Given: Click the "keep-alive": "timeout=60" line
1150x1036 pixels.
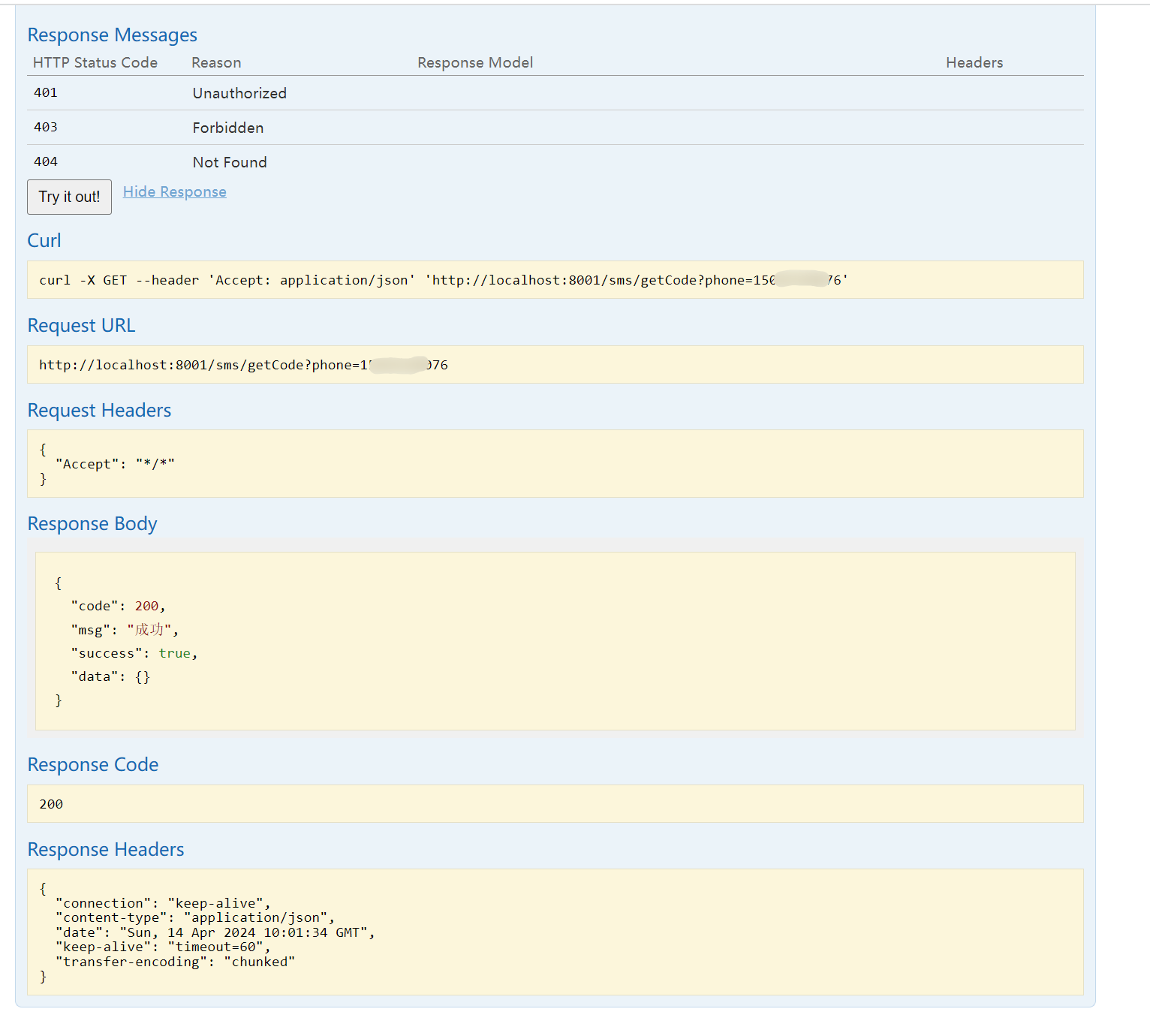Looking at the screenshot, I should coord(163,947).
